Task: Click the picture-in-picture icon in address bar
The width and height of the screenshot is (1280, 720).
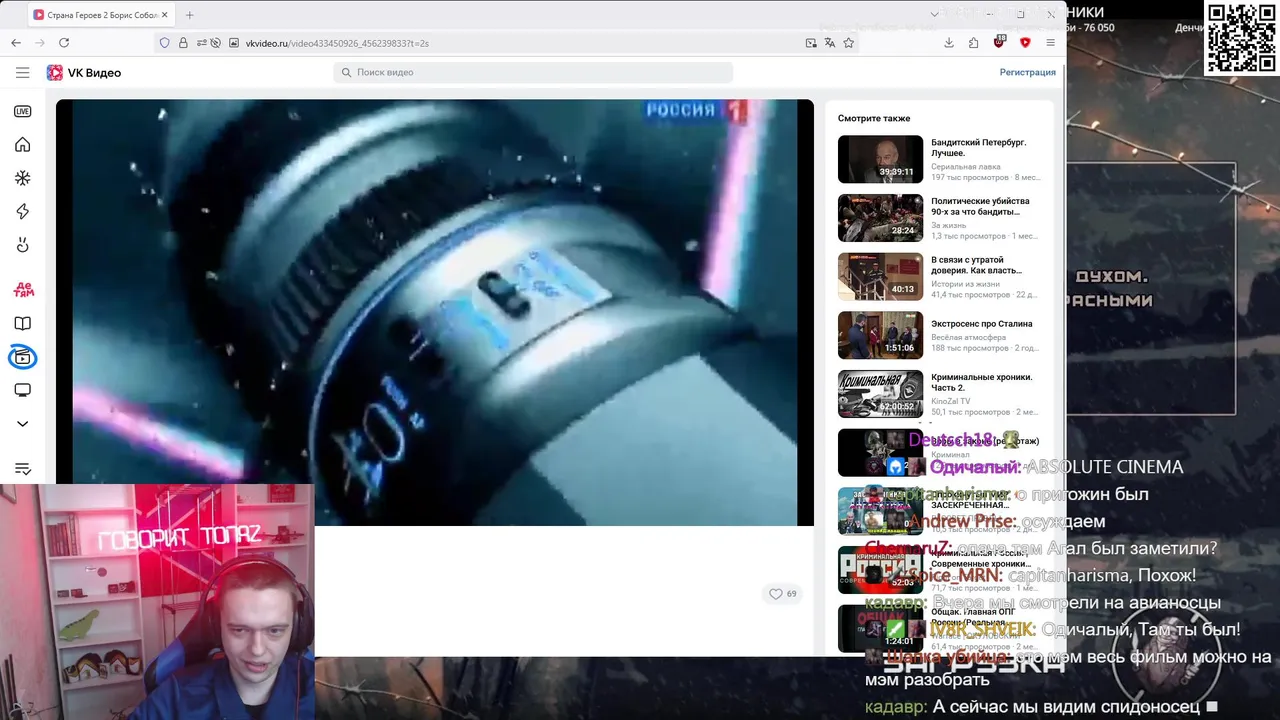Action: (810, 43)
